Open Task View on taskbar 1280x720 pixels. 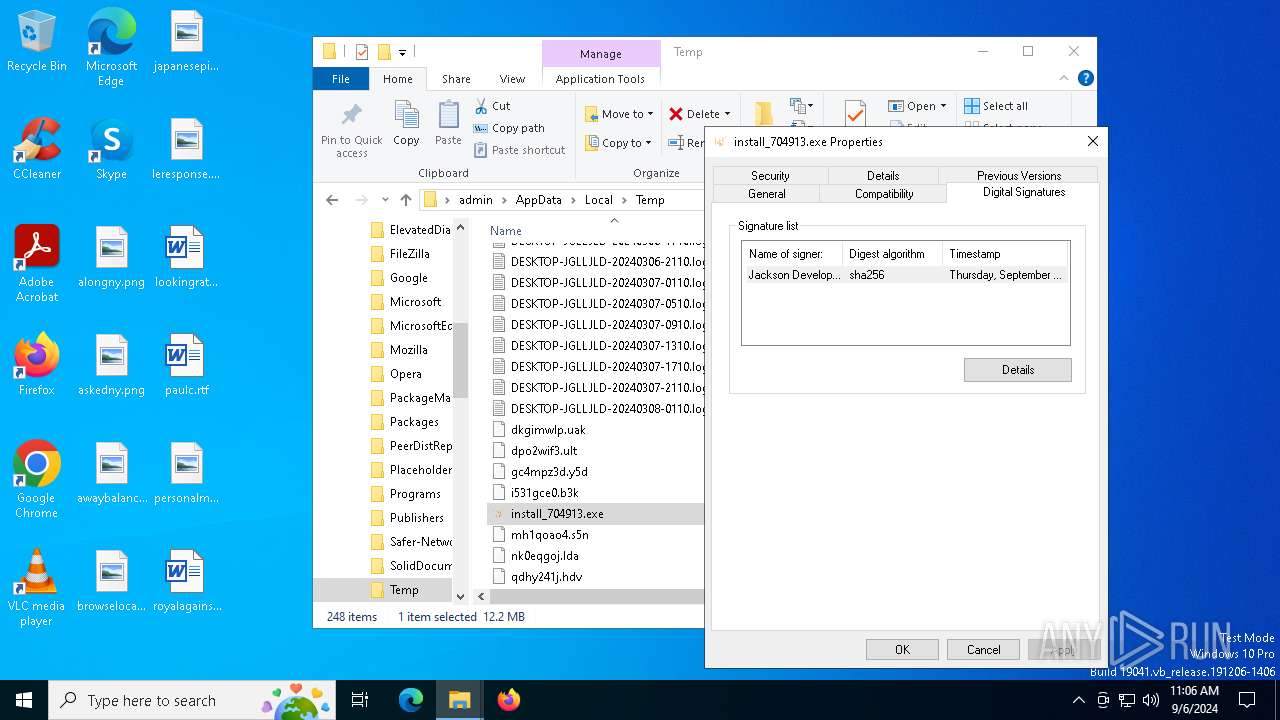(x=360, y=700)
